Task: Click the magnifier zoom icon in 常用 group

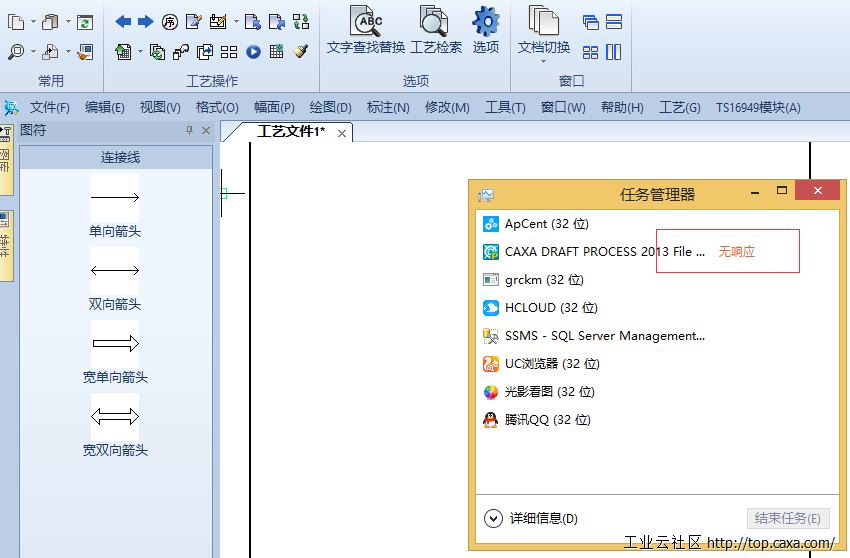Action: point(16,52)
